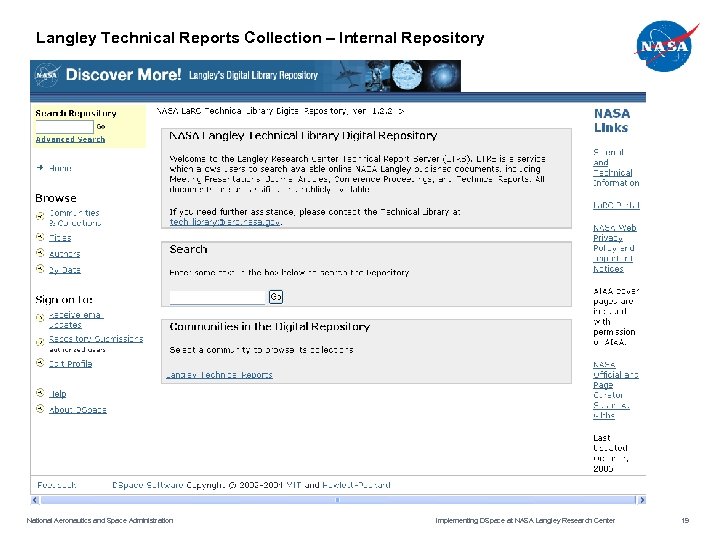Click the bullet icon beside Authors

point(40,253)
